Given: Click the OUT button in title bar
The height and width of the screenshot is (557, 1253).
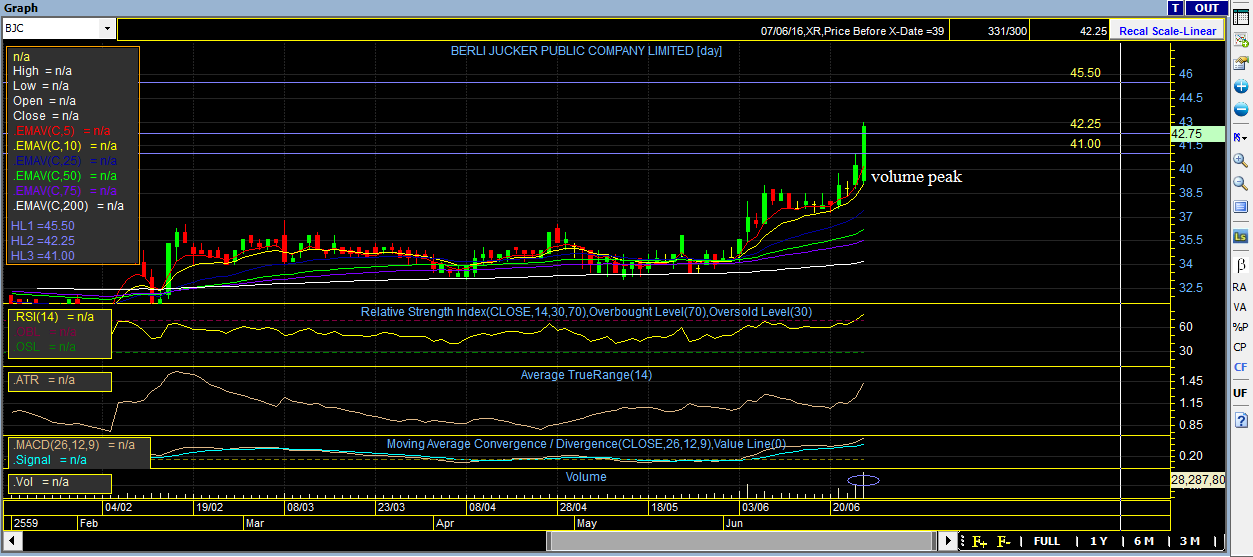Looking at the screenshot, I should coord(1205,8).
